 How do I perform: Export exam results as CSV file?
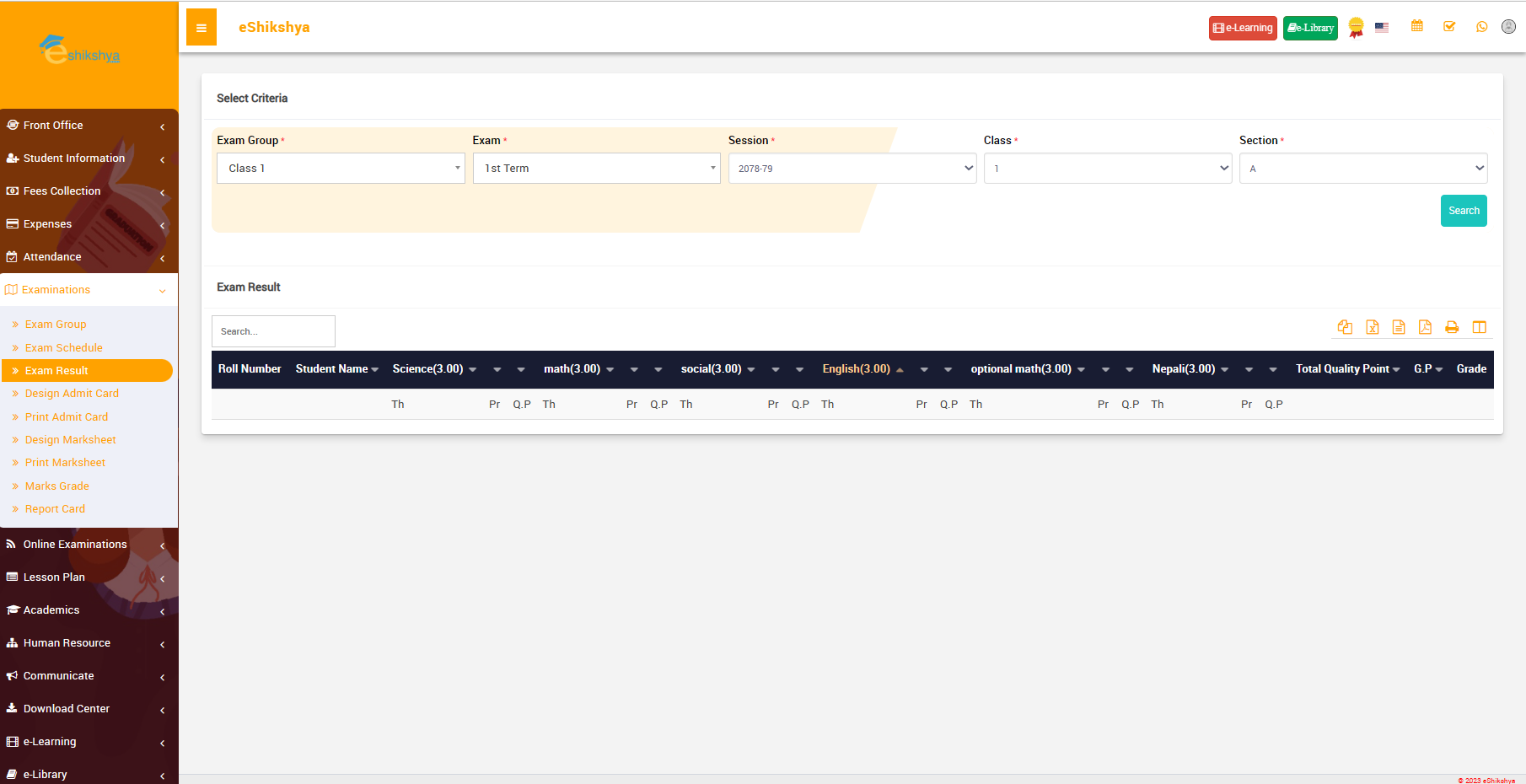[x=1399, y=327]
